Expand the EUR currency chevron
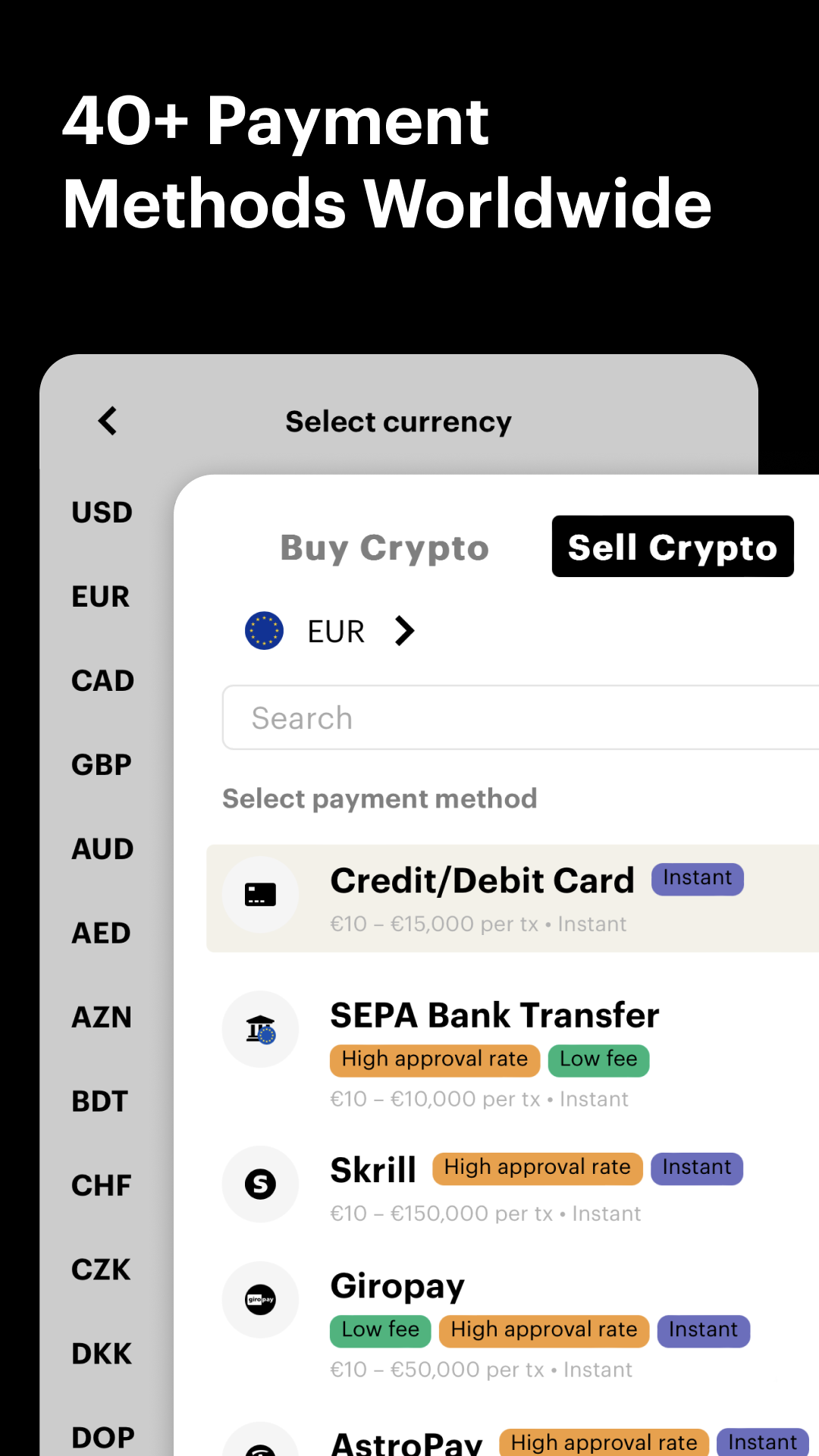819x1456 pixels. point(405,631)
